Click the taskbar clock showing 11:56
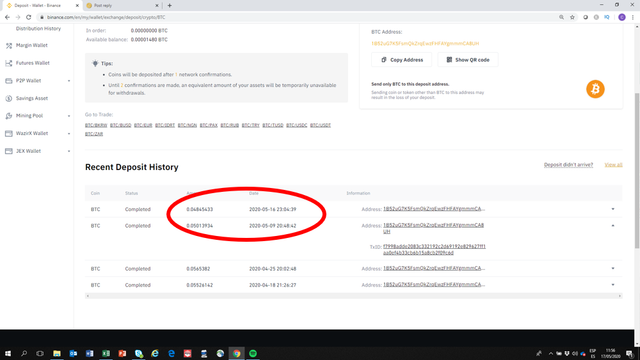This screenshot has height=360, width=640. (611, 353)
